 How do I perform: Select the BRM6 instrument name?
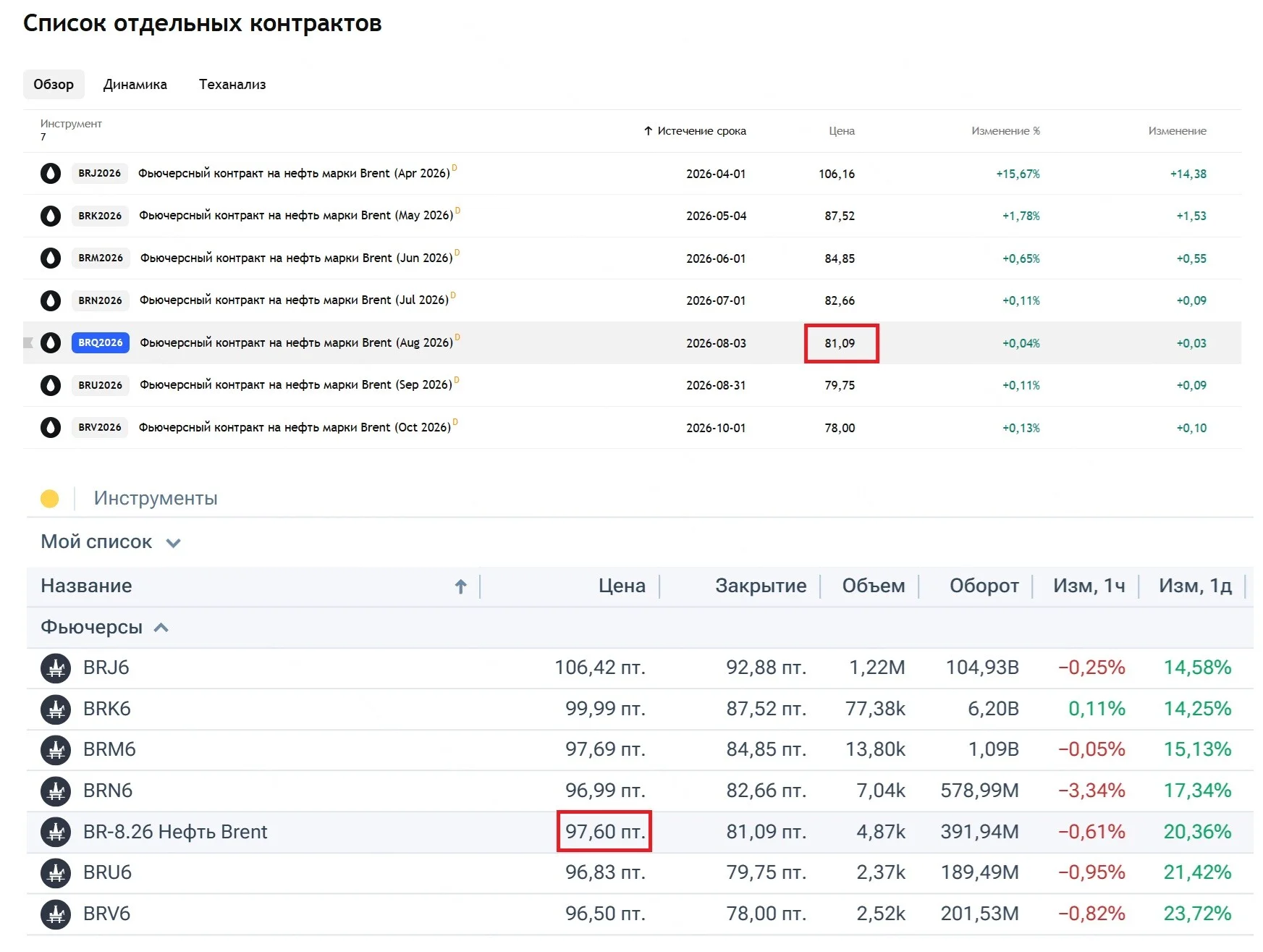coord(109,750)
